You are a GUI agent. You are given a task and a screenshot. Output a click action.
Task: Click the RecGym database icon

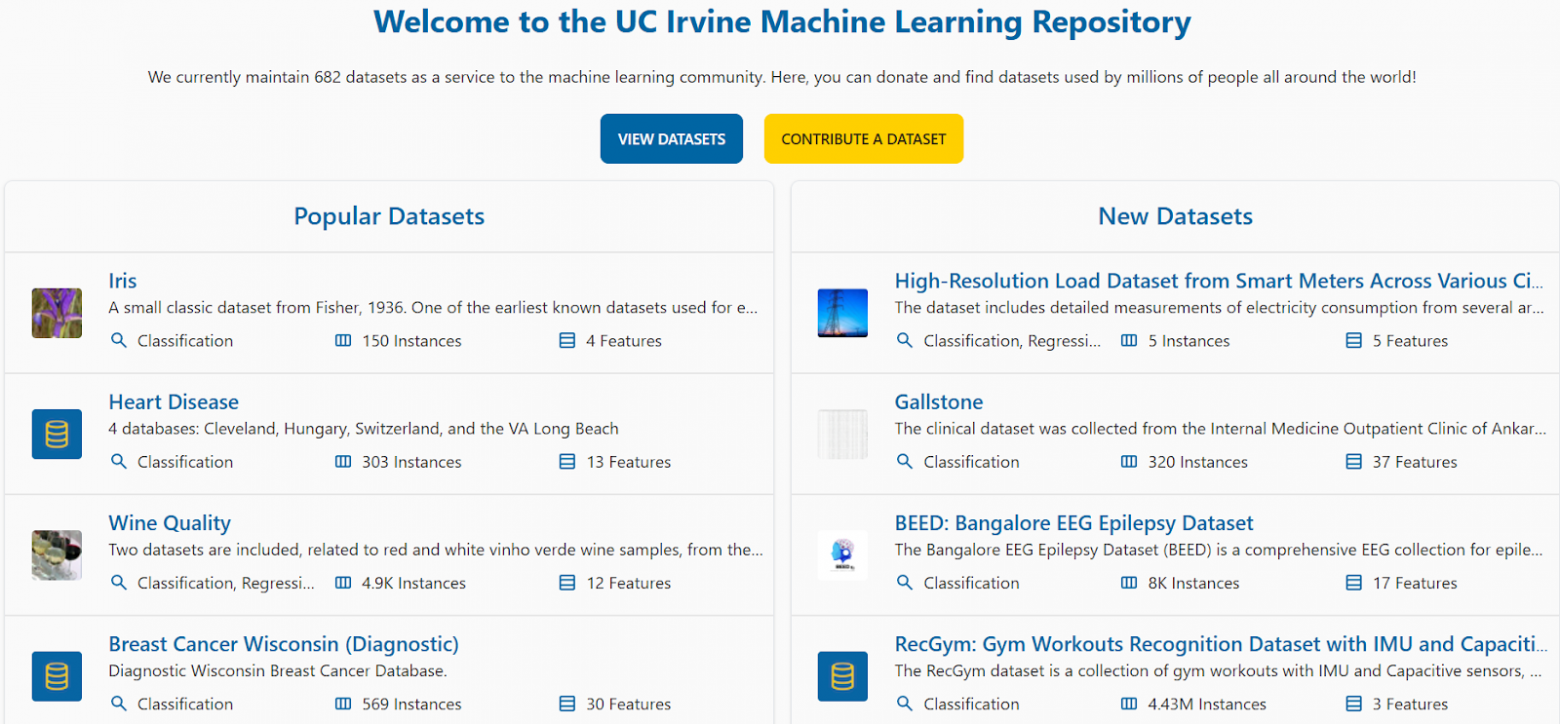pyautogui.click(x=843, y=676)
